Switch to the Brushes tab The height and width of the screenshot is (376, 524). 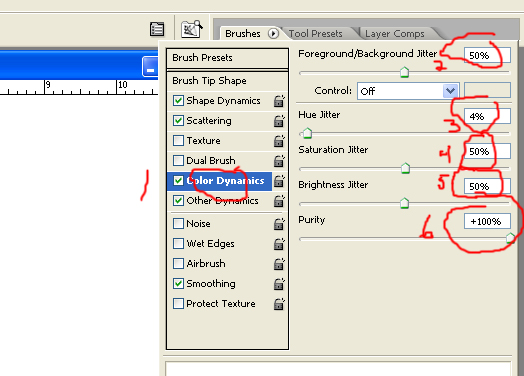click(x=243, y=33)
